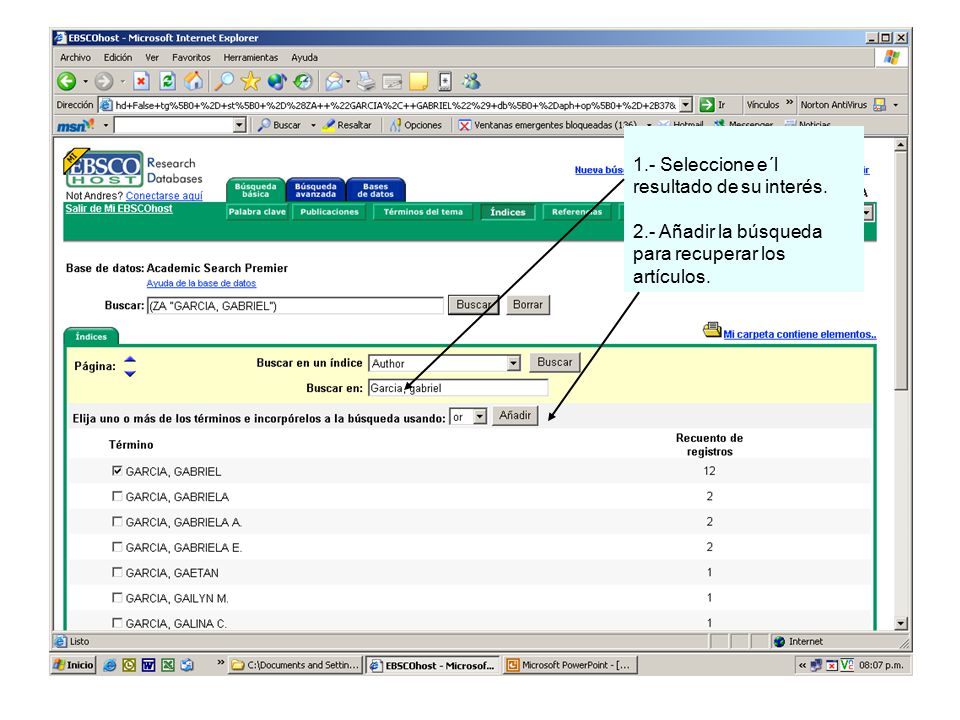Open the browser Search magnifier icon

tap(225, 81)
